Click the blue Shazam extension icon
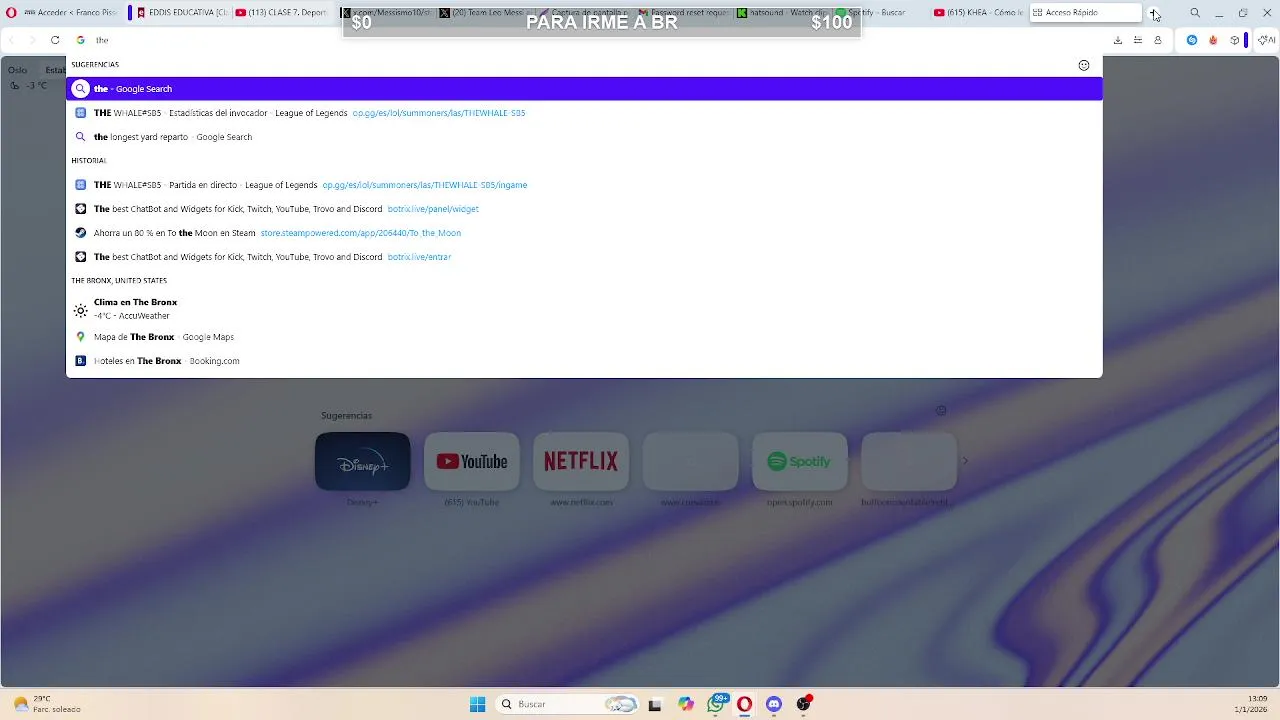1280x720 pixels. click(1192, 40)
